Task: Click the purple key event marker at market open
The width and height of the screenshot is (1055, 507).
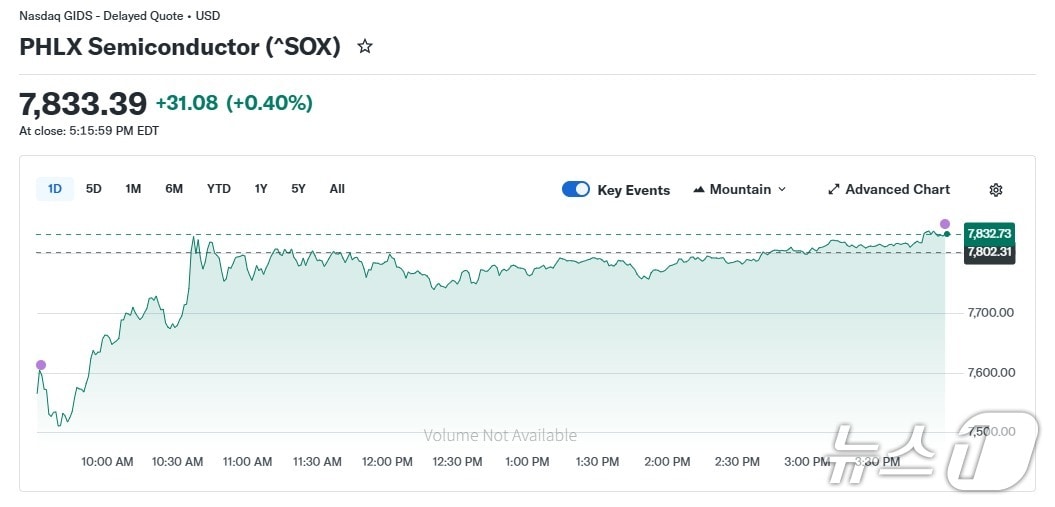Action: point(40,365)
